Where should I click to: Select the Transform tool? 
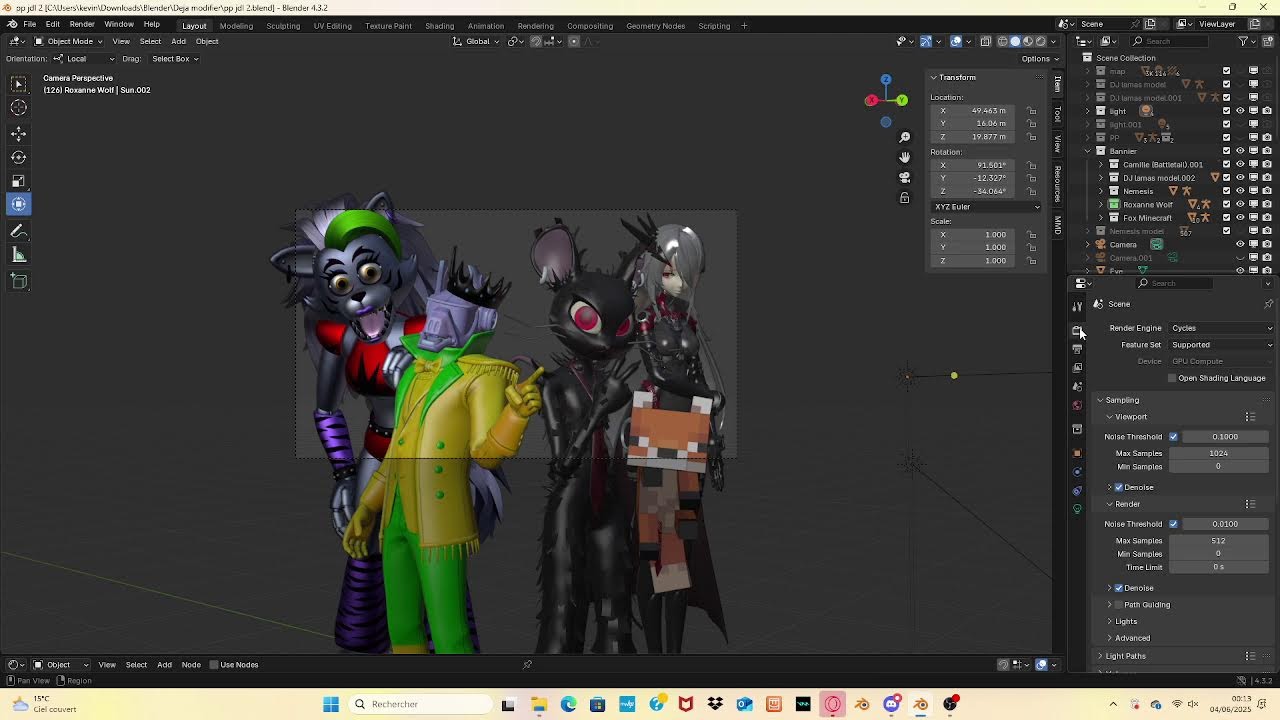click(19, 204)
